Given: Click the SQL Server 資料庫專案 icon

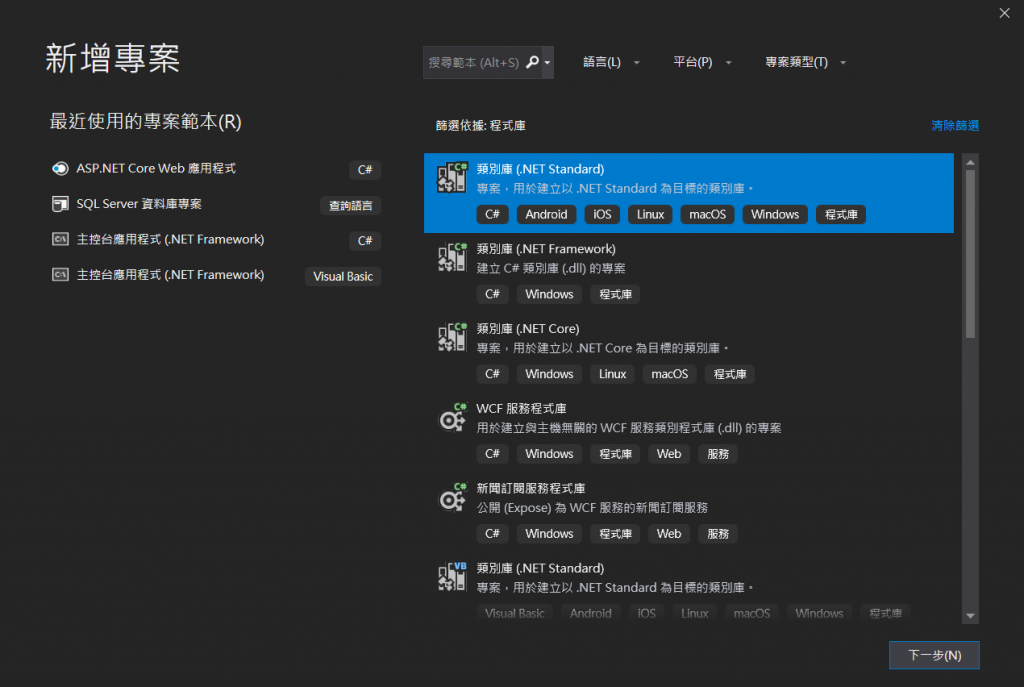Looking at the screenshot, I should (60, 204).
